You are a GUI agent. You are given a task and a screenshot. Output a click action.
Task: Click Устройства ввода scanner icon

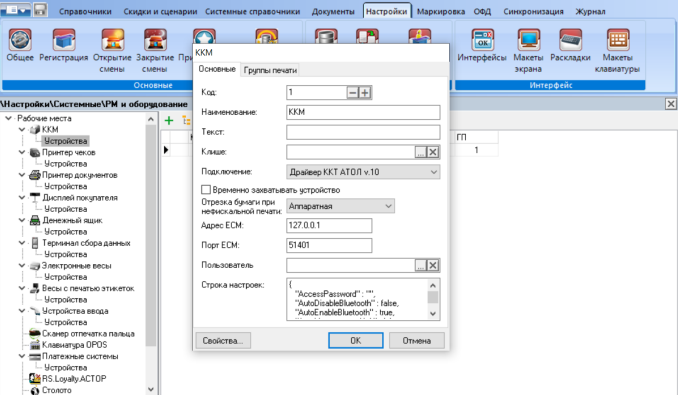(x=35, y=311)
